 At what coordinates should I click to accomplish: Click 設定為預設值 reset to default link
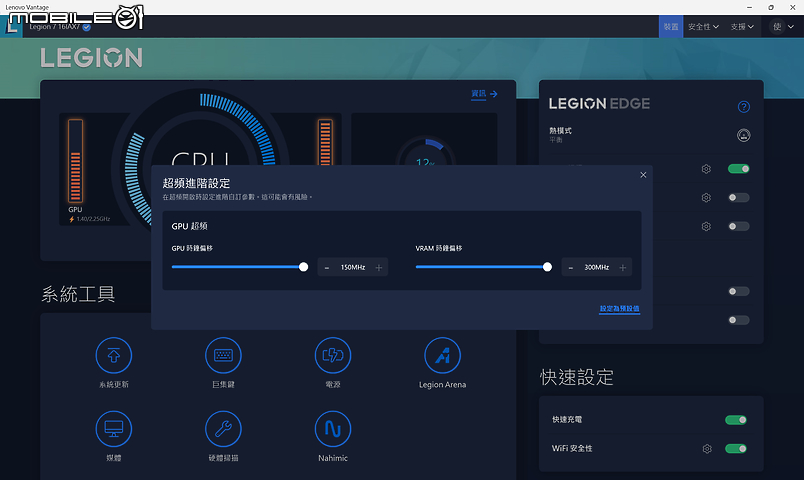pos(619,309)
